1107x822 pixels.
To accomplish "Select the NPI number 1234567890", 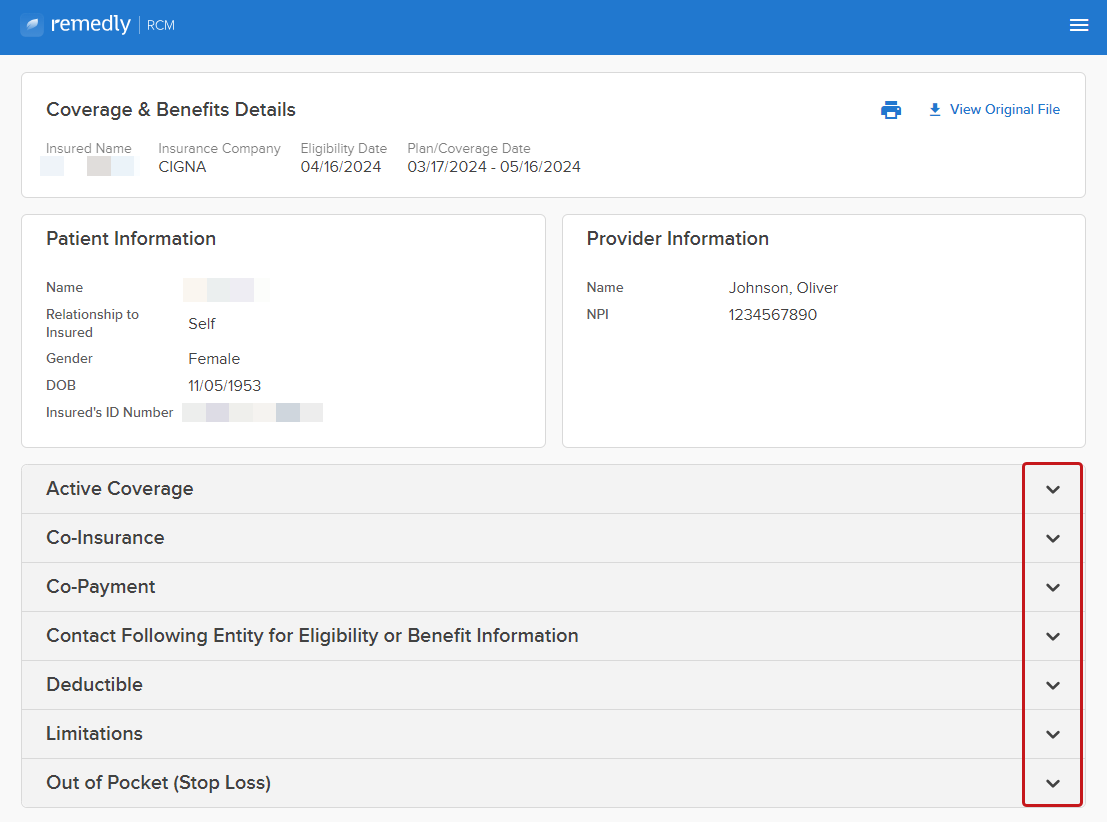I will [772, 314].
